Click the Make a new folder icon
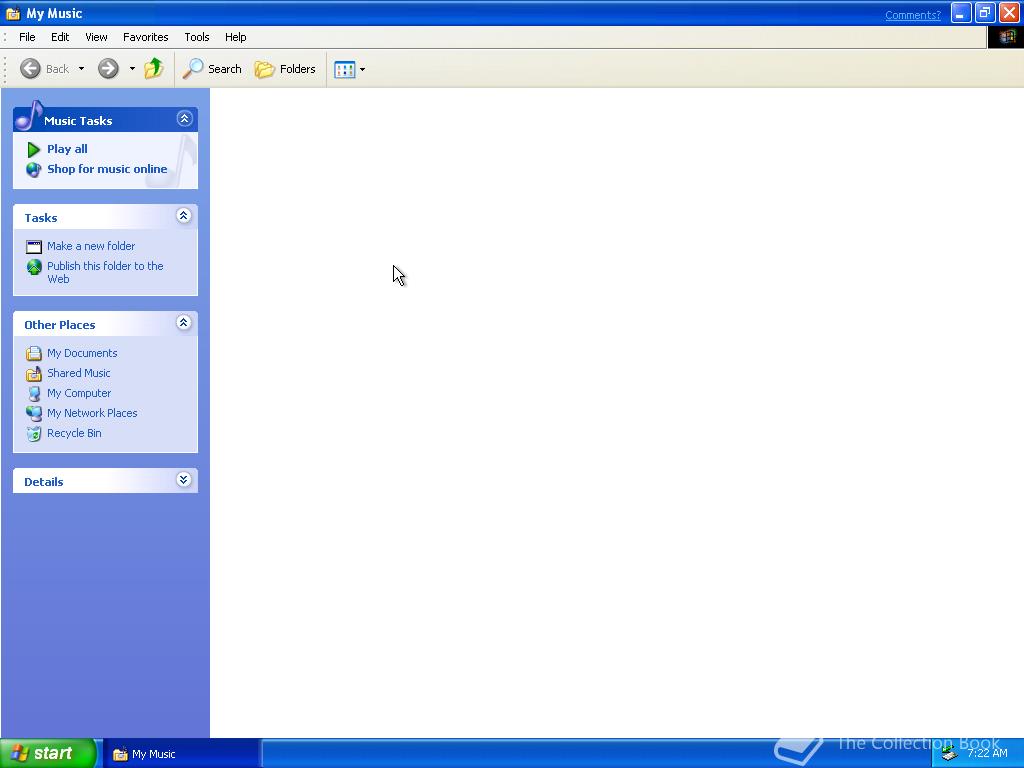This screenshot has height=768, width=1024. tap(34, 247)
